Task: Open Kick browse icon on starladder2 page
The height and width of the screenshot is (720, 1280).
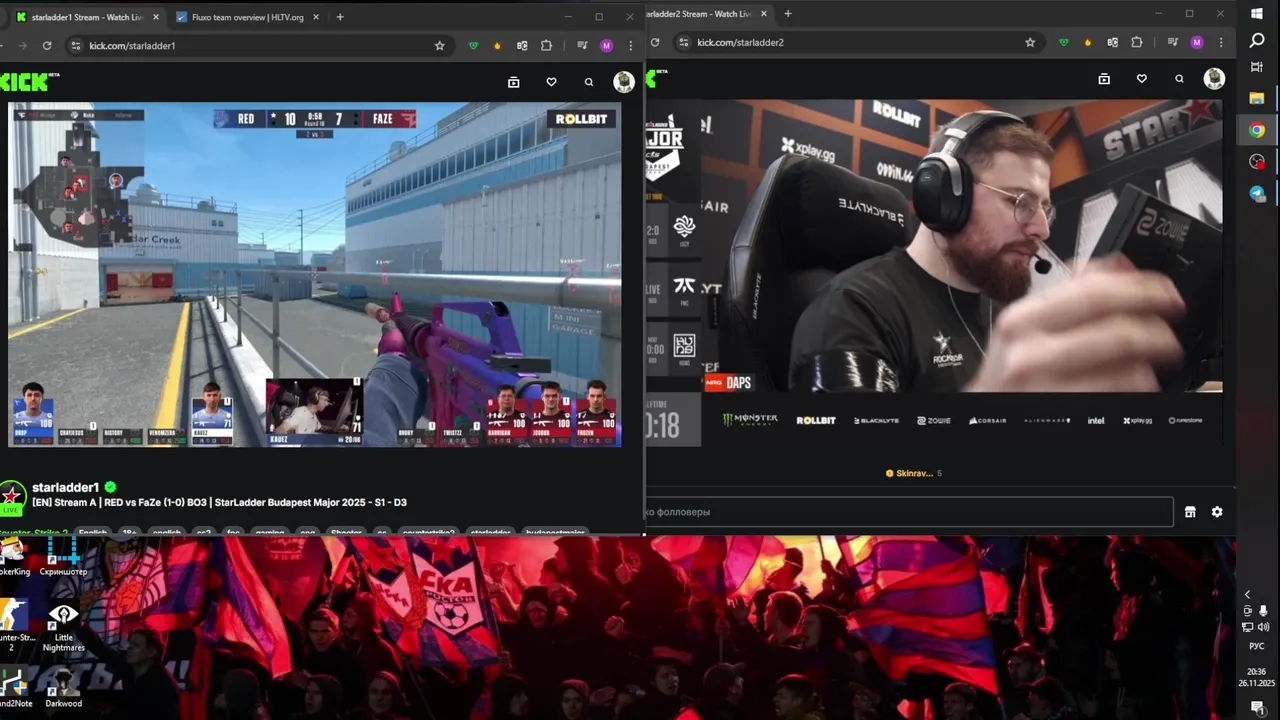Action: tap(1104, 79)
